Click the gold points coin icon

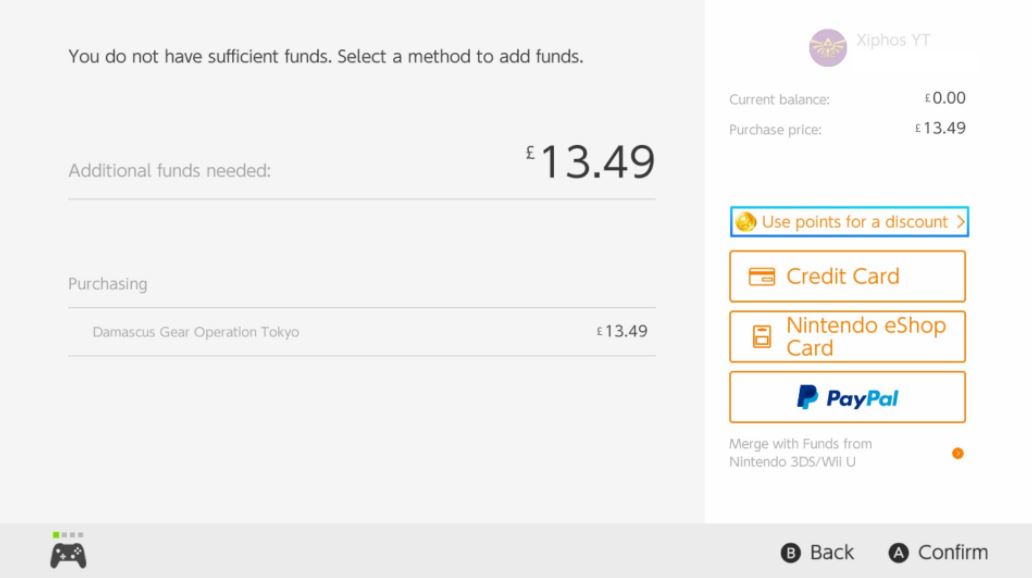(745, 222)
